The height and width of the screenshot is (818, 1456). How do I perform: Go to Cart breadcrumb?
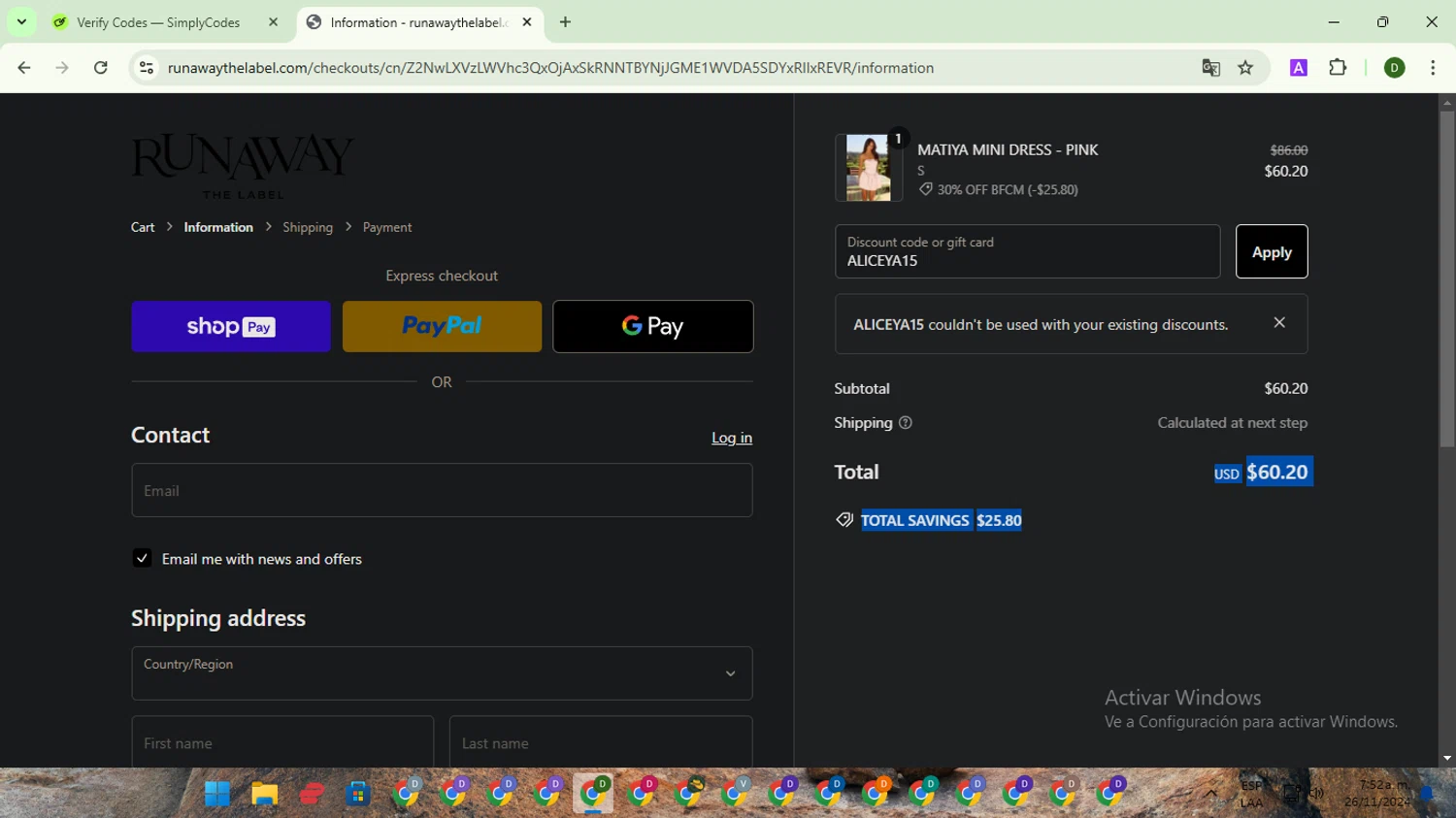[x=143, y=227]
